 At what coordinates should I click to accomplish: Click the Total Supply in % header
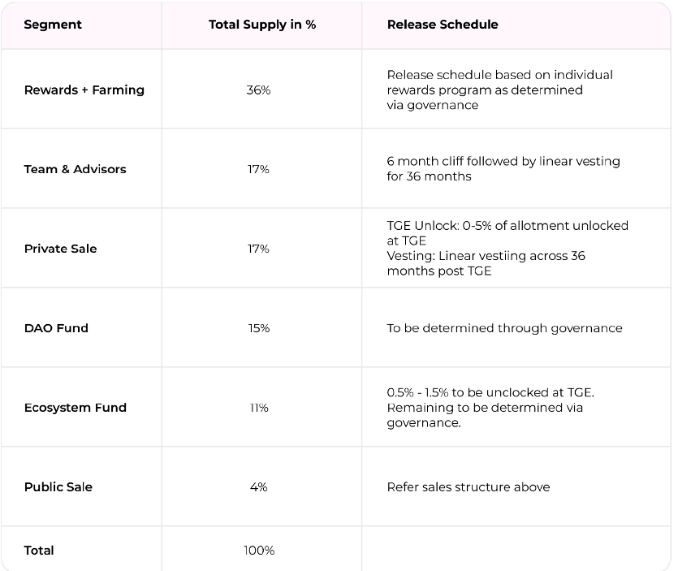tap(262, 25)
